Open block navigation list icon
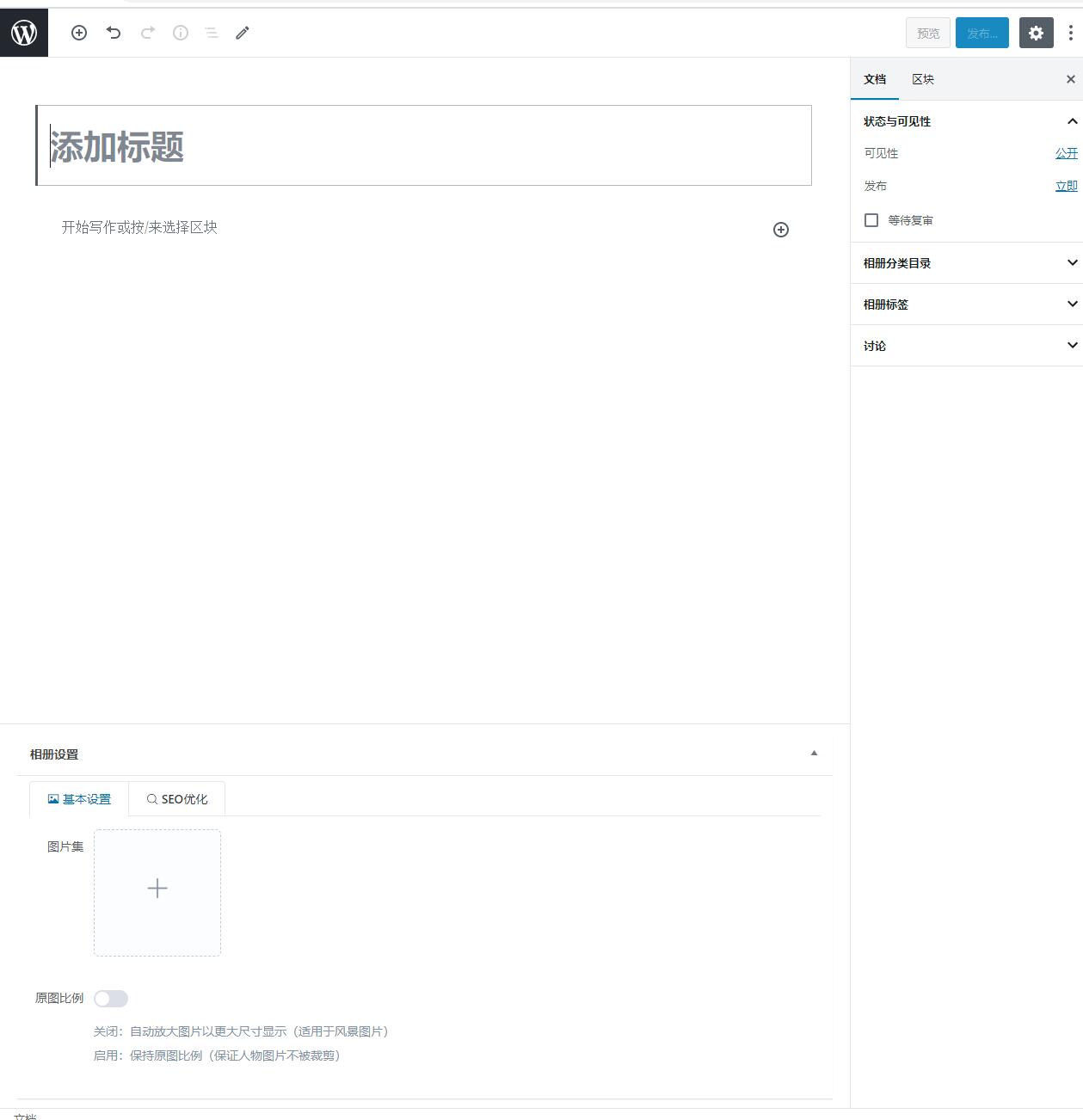This screenshot has width=1083, height=1120. point(212,33)
